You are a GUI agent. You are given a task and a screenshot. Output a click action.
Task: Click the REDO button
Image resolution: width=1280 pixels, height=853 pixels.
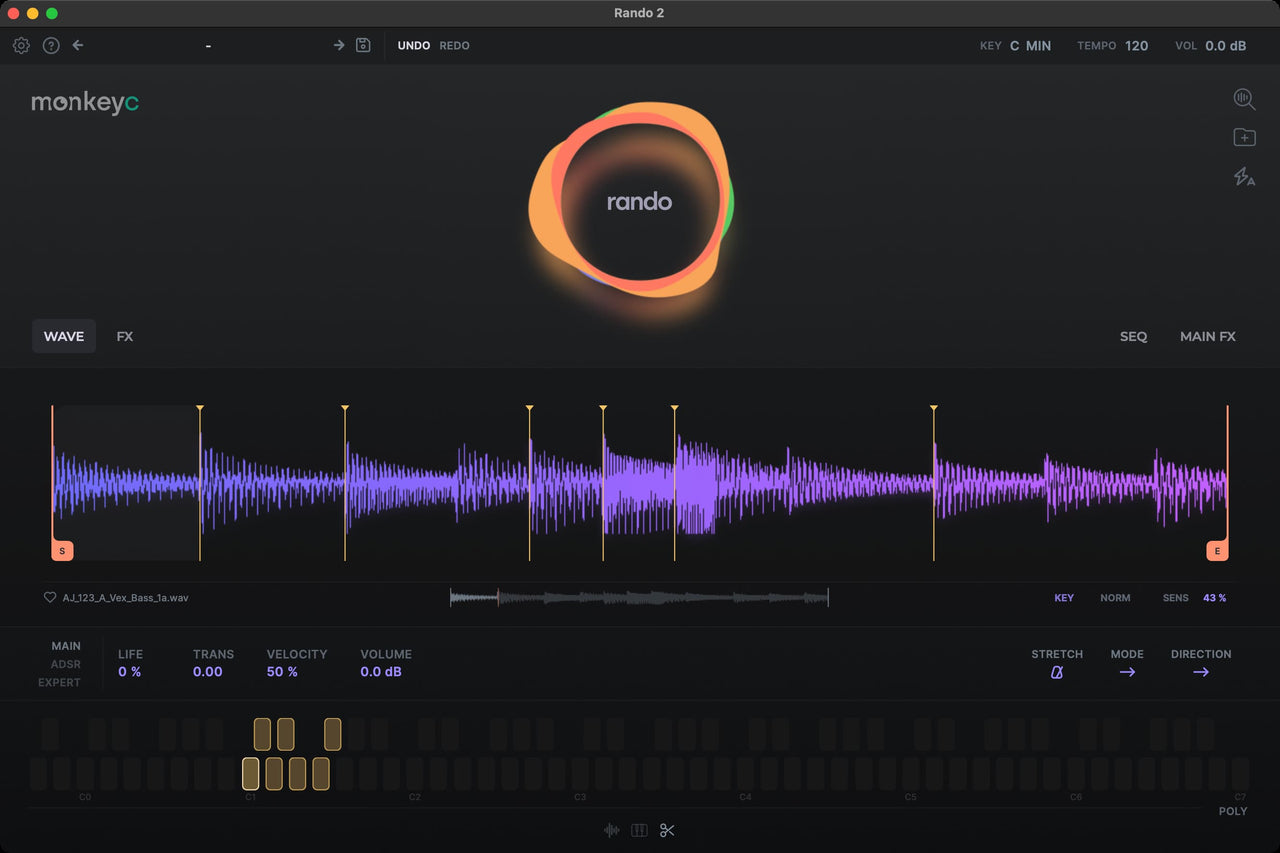tap(454, 46)
